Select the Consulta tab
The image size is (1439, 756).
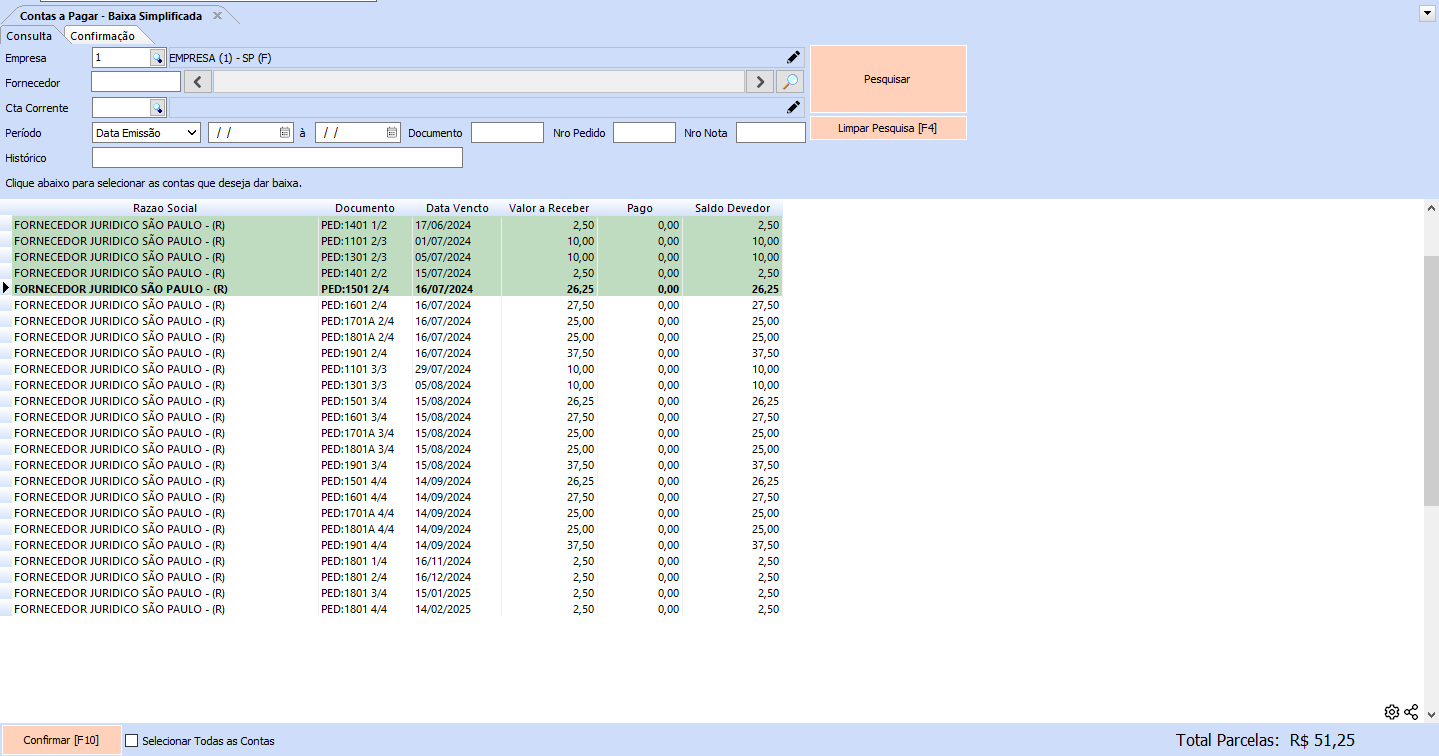coord(30,36)
